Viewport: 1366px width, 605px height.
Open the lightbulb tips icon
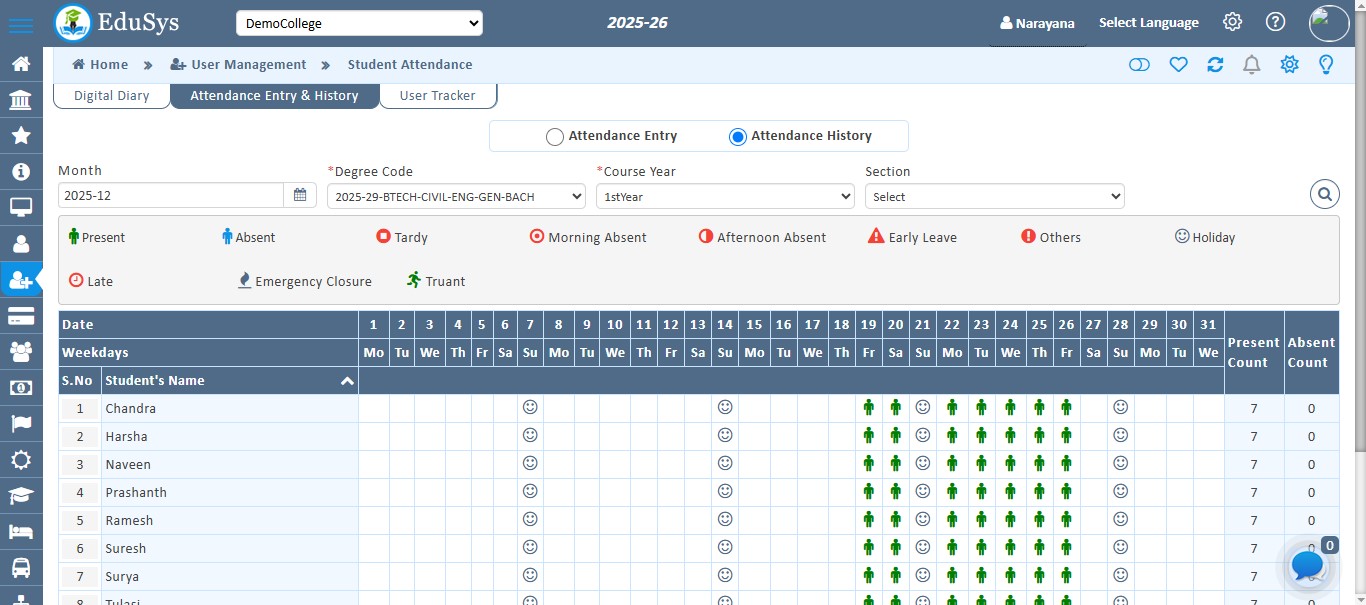(x=1326, y=65)
